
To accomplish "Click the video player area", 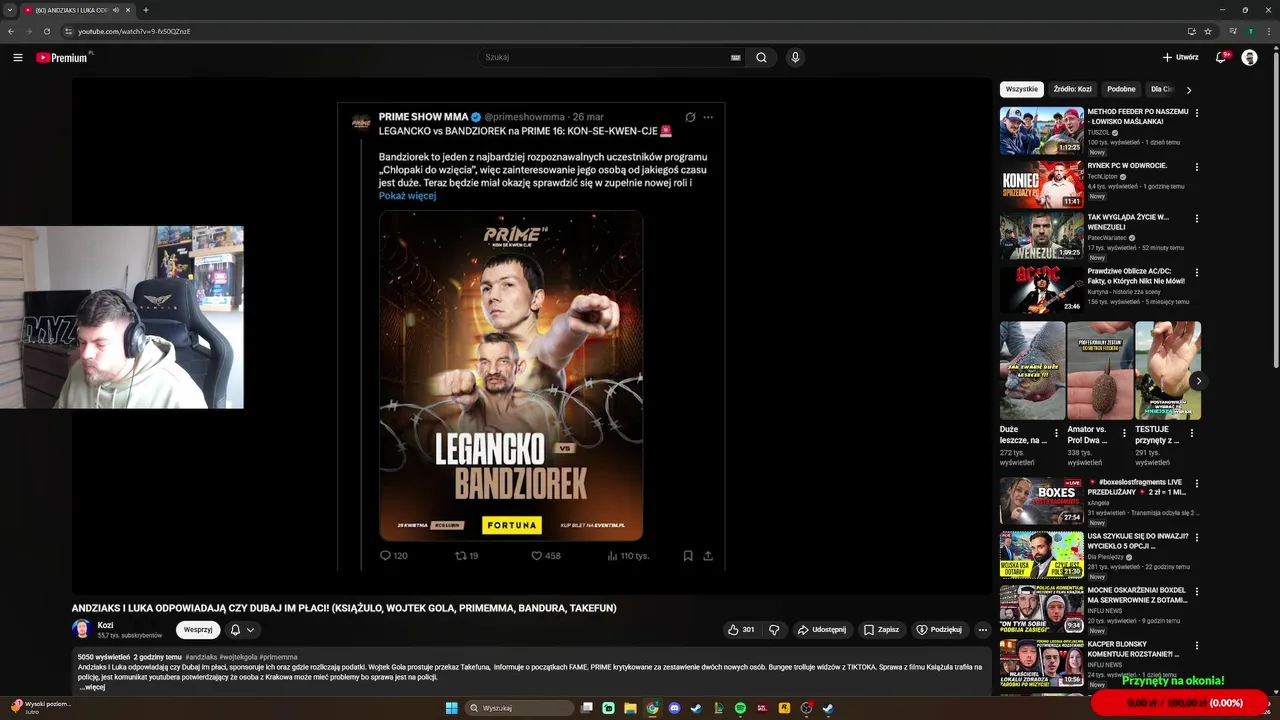I will (x=531, y=336).
